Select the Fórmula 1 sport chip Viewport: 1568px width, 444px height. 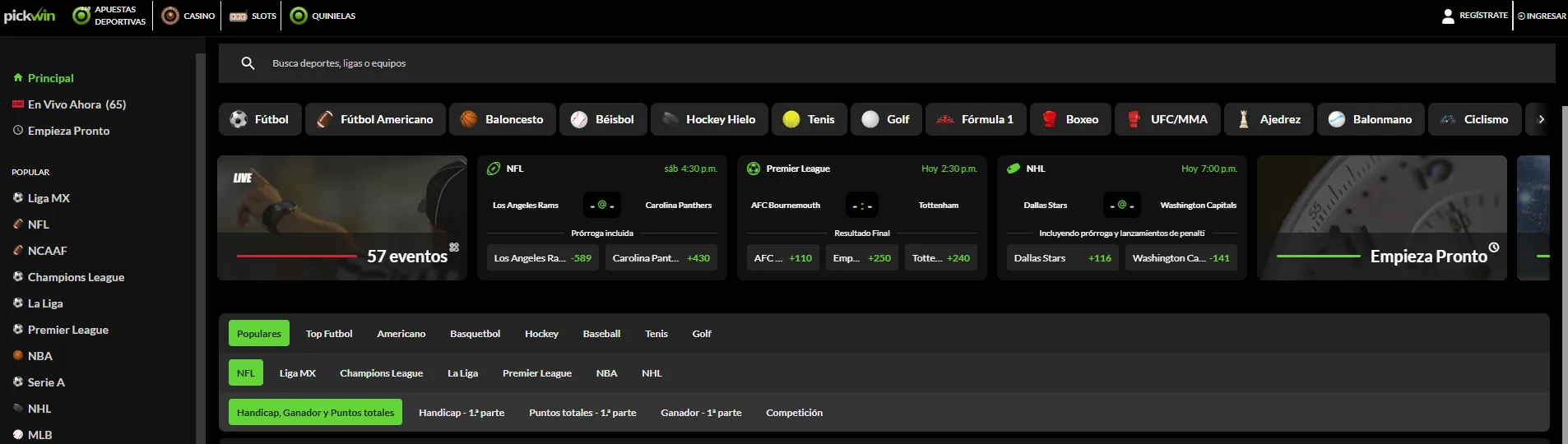976,119
